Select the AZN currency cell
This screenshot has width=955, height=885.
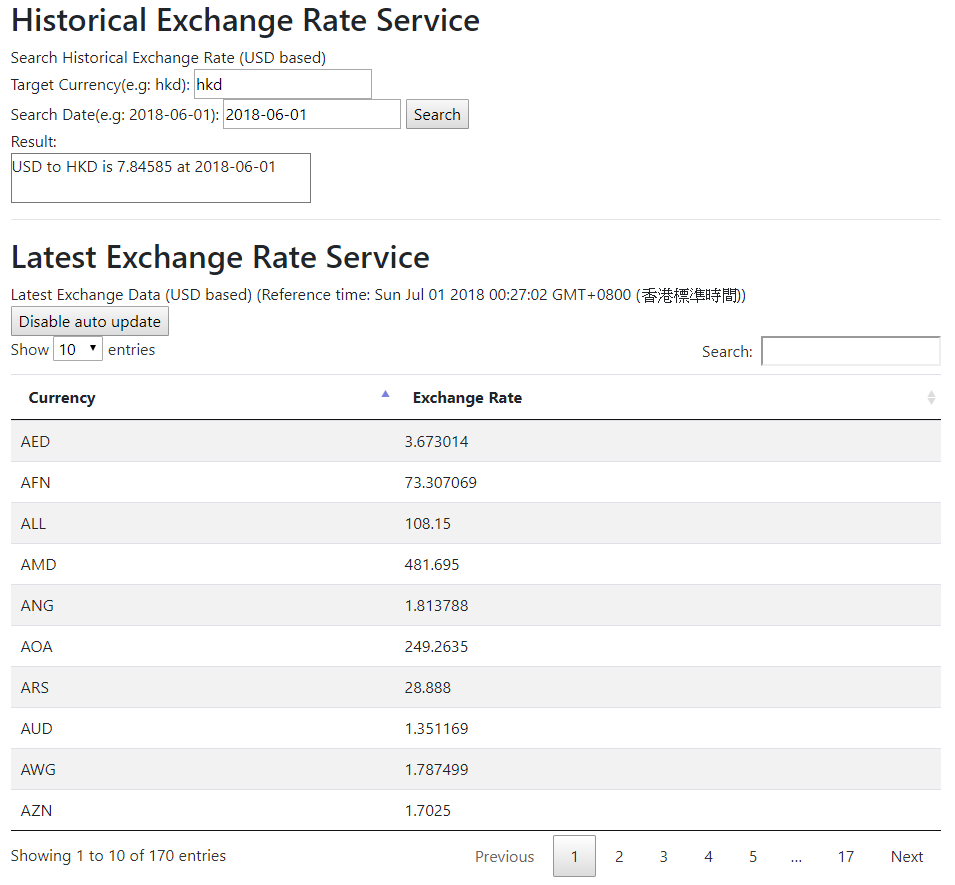coord(203,810)
